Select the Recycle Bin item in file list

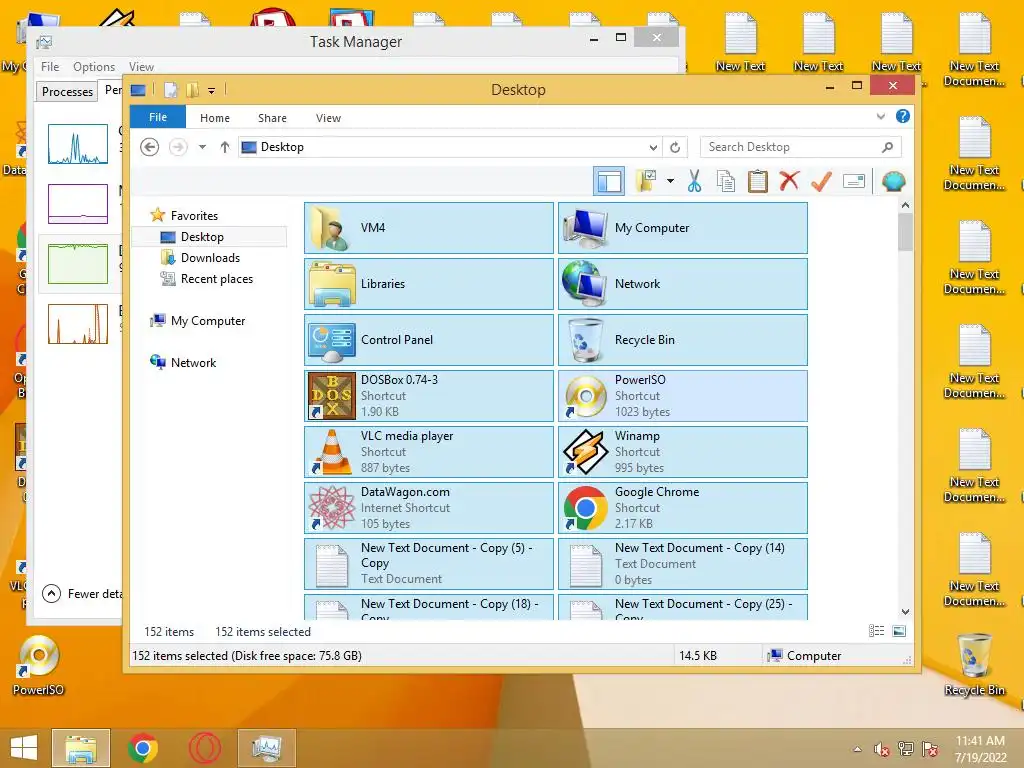[x=682, y=340]
